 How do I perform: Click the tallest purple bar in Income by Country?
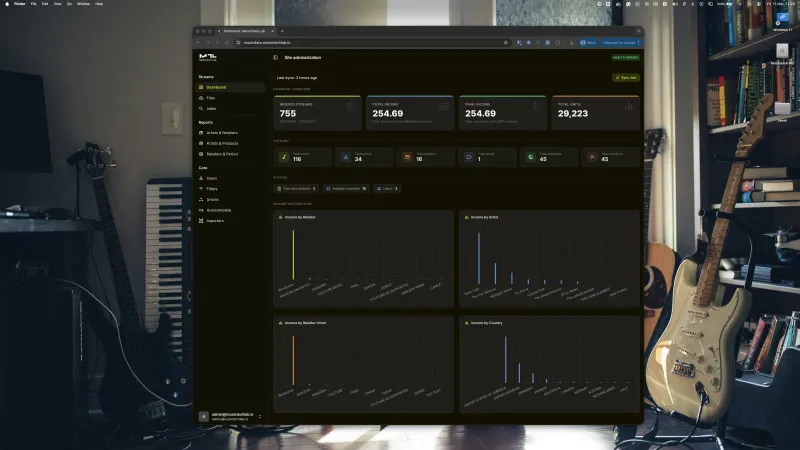(x=506, y=360)
